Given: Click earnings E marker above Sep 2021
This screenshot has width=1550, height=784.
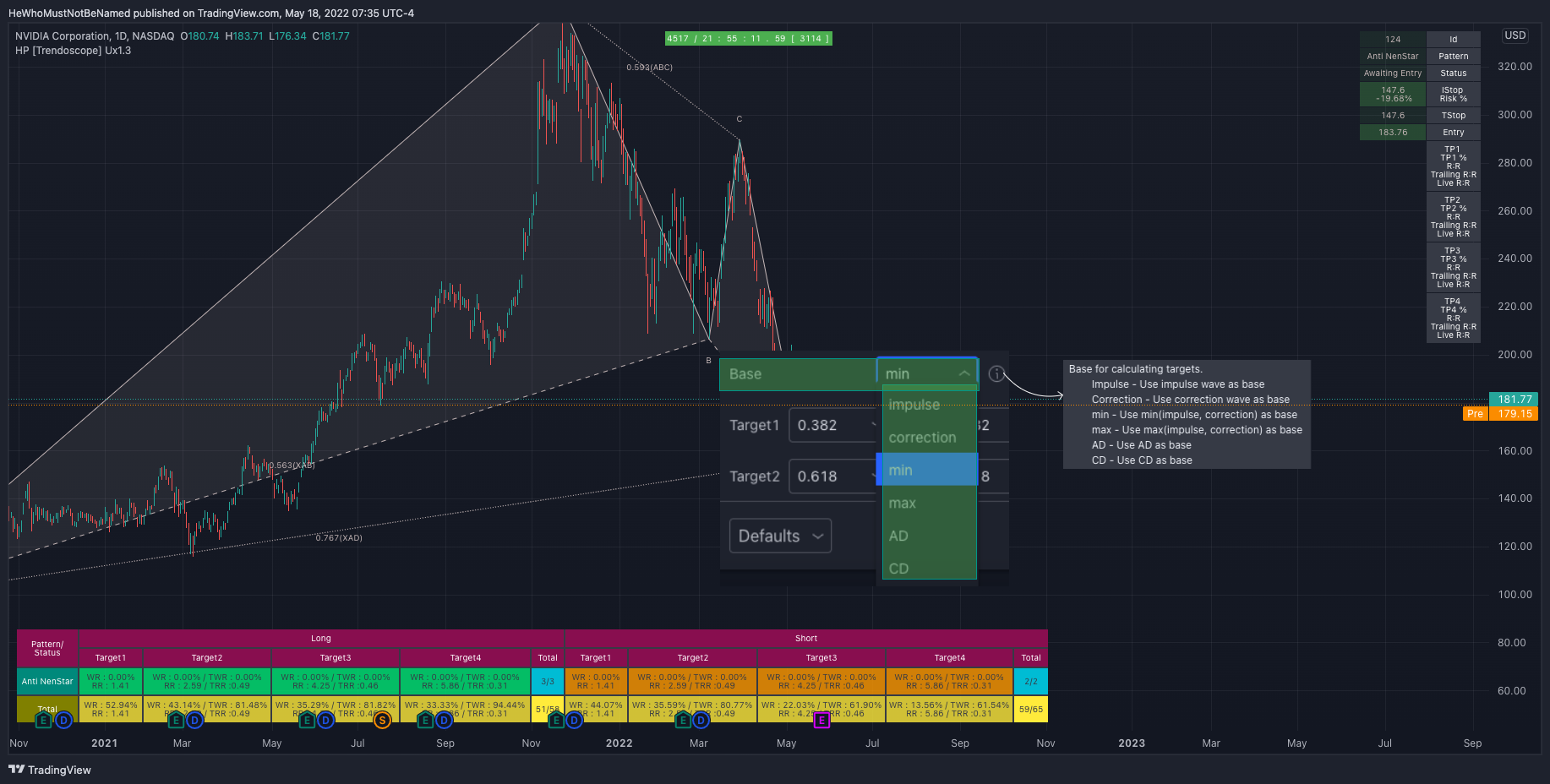Looking at the screenshot, I should point(425,721).
